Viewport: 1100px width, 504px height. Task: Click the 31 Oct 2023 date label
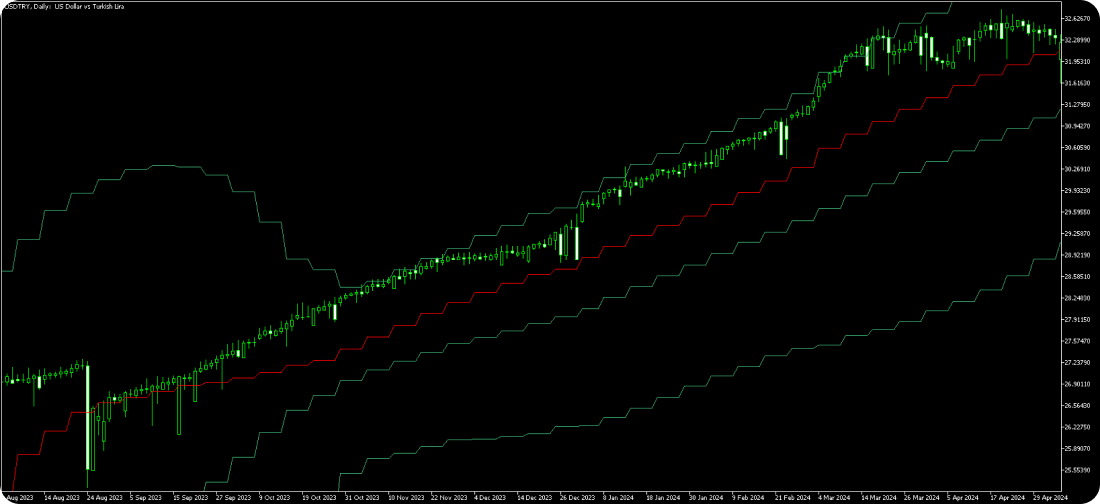[362, 496]
